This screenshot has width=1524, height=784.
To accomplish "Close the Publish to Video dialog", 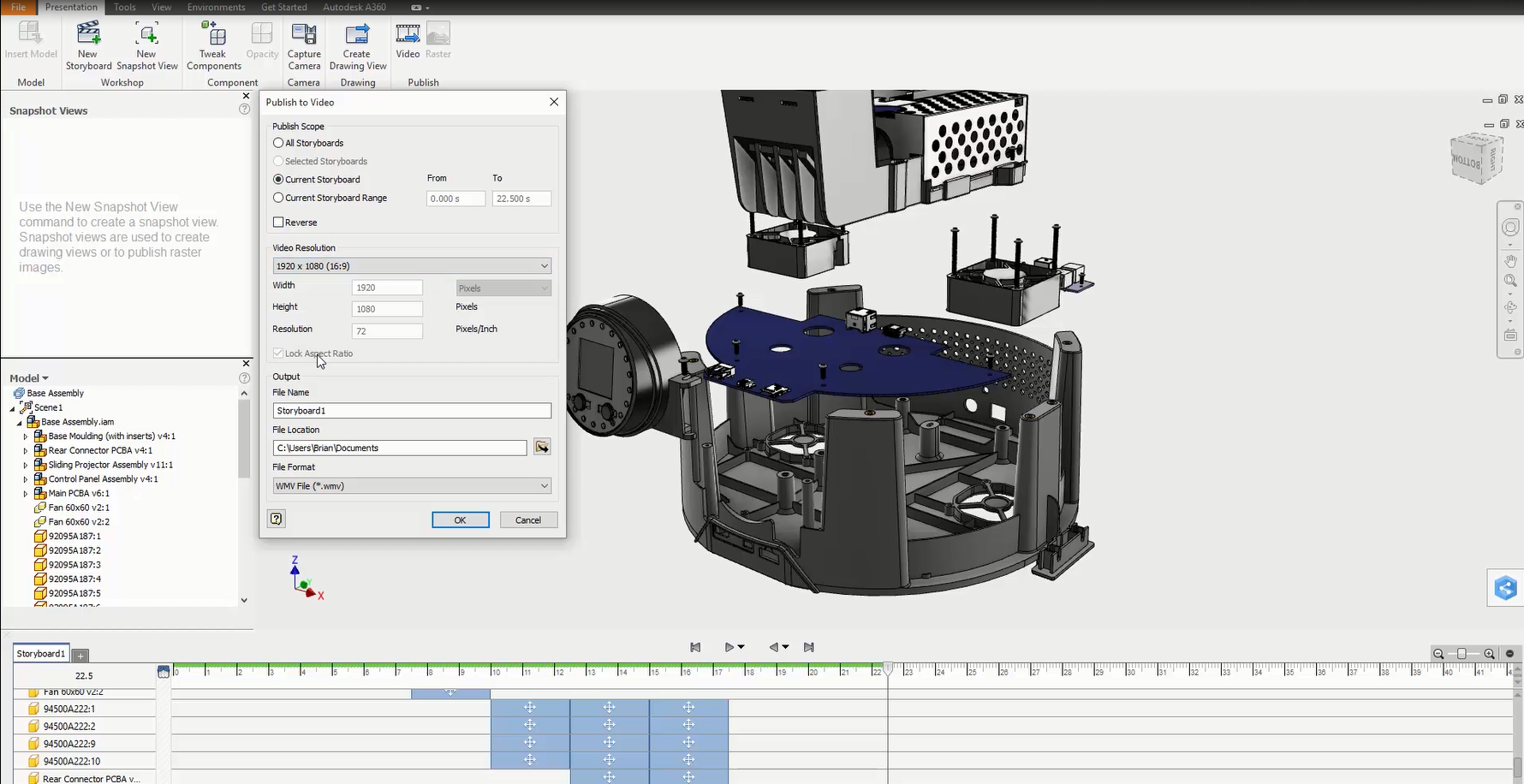I will click(x=554, y=102).
